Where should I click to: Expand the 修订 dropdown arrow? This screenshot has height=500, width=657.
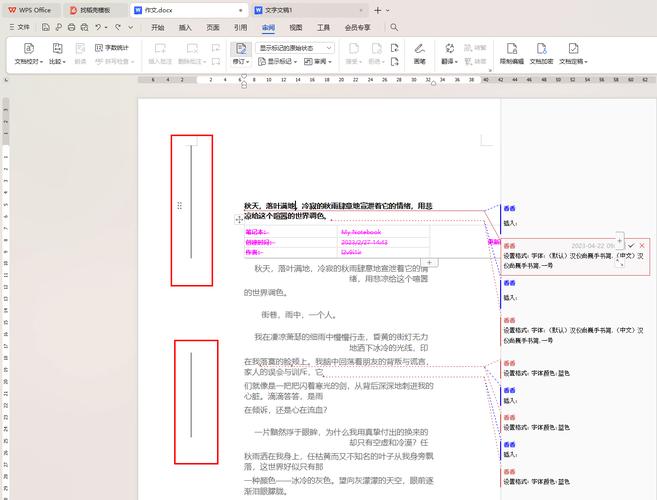pos(248,62)
